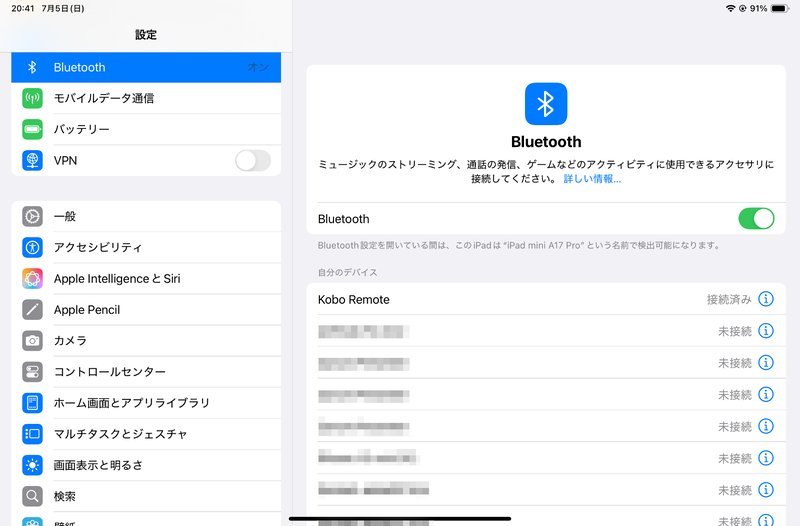Tap the large Bluetooth logo in detail pane

pos(546,104)
